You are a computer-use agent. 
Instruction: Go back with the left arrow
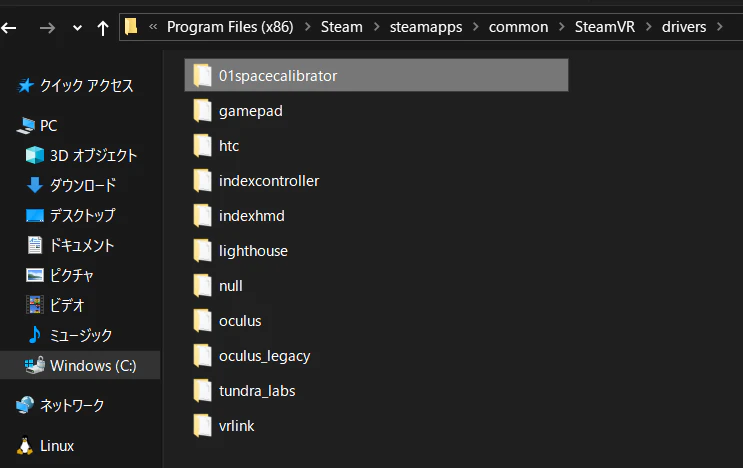point(9,28)
